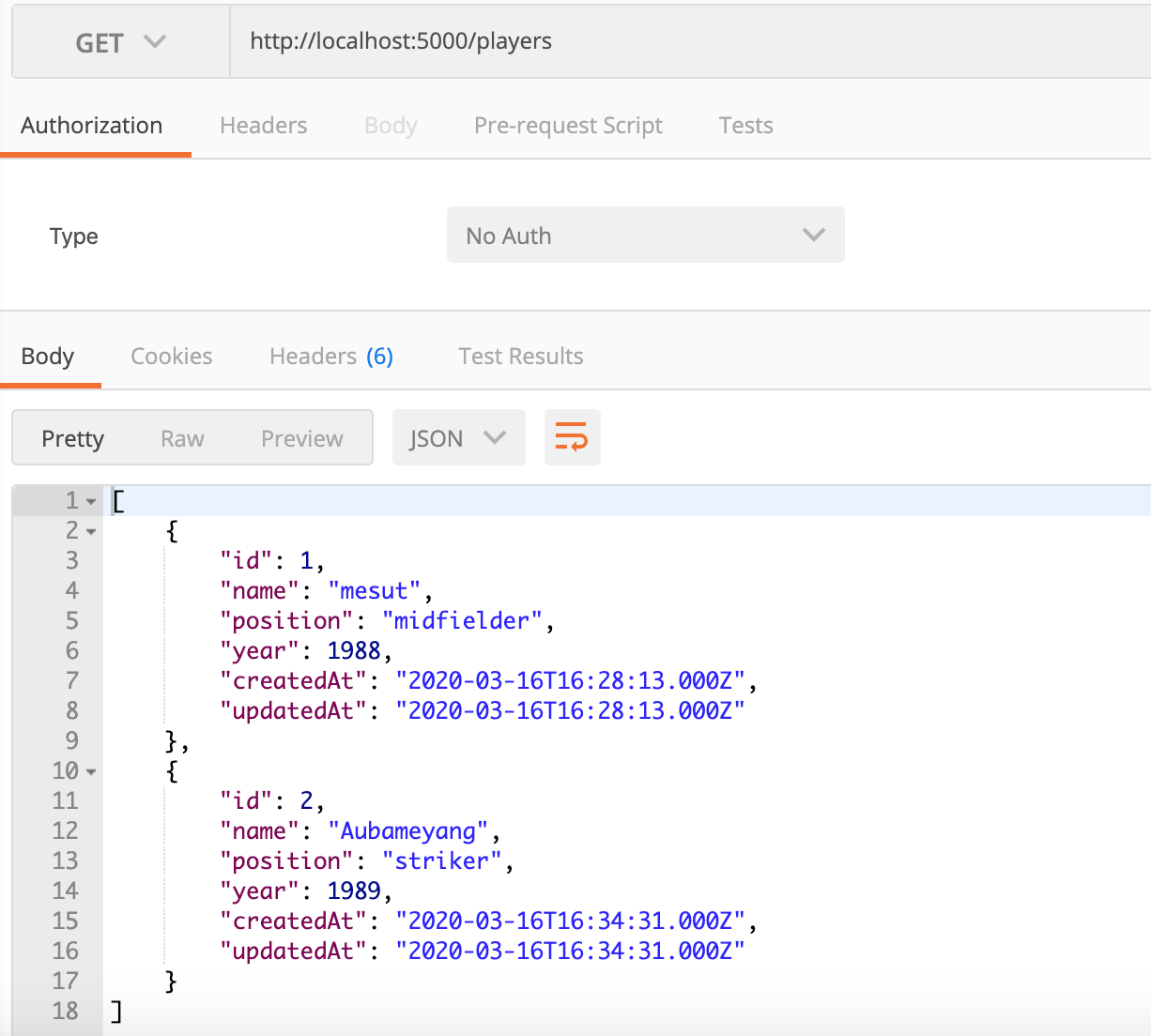The height and width of the screenshot is (1036, 1151).
Task: Open the GET method dropdown
Action: pyautogui.click(x=120, y=43)
